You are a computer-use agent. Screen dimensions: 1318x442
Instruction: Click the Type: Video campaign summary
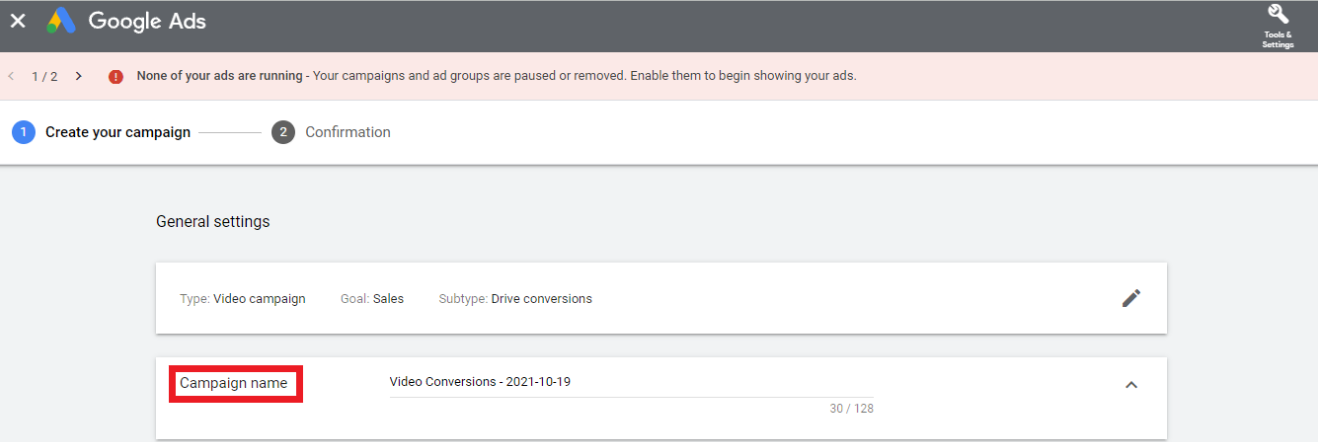242,298
